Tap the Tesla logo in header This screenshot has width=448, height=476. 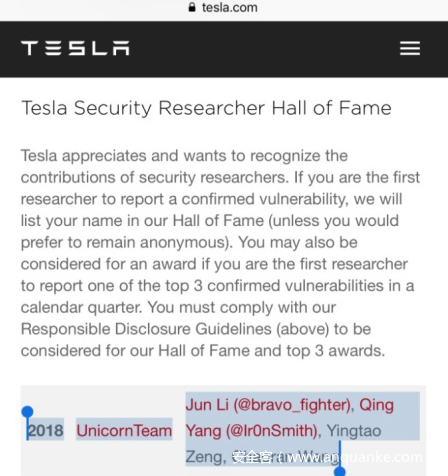click(x=75, y=48)
